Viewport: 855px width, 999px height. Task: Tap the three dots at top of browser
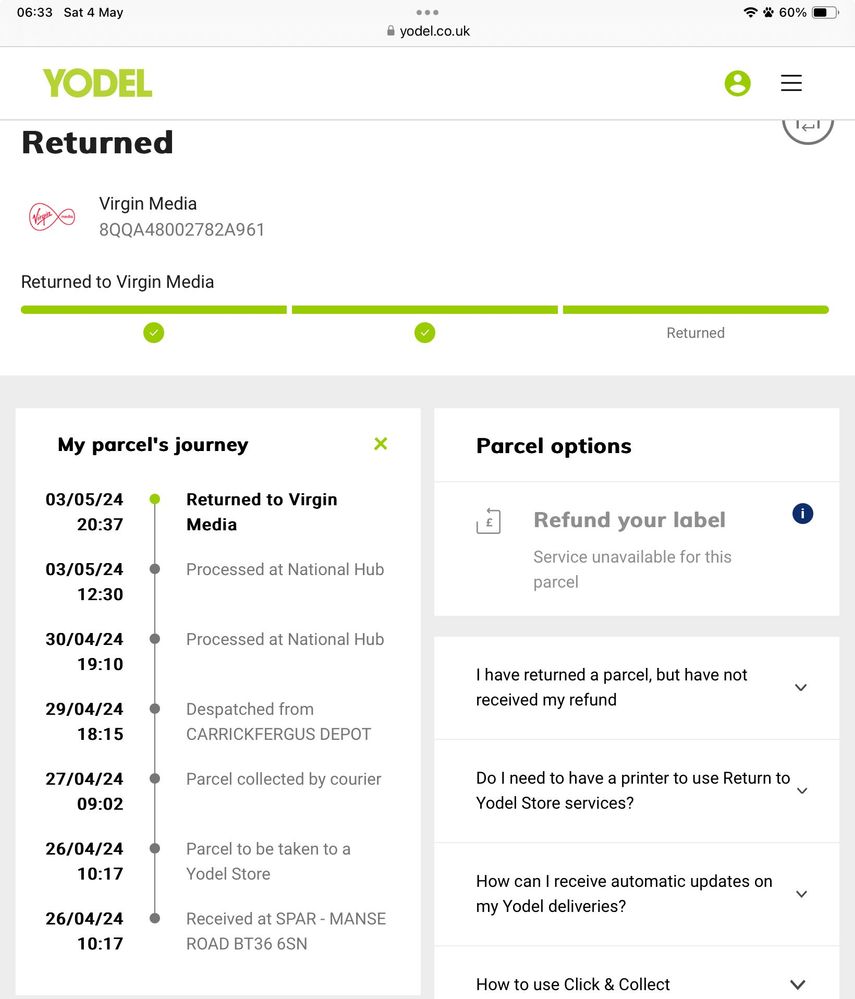pos(427,12)
